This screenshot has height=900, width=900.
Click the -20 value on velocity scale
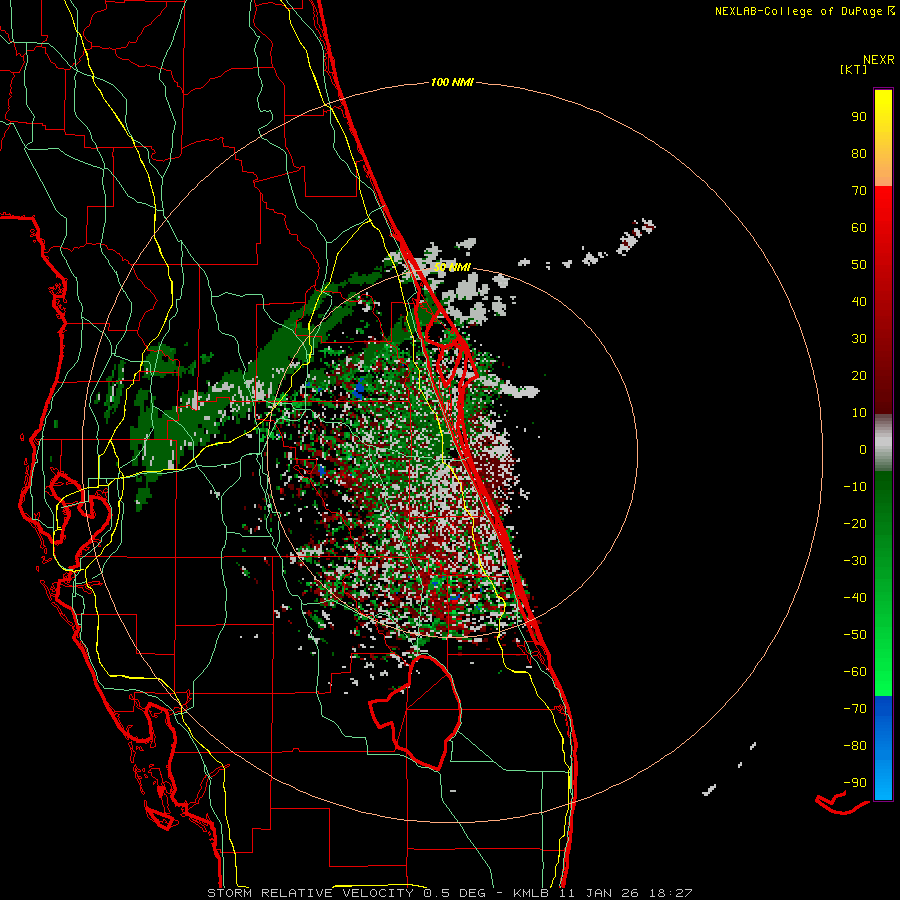(855, 523)
